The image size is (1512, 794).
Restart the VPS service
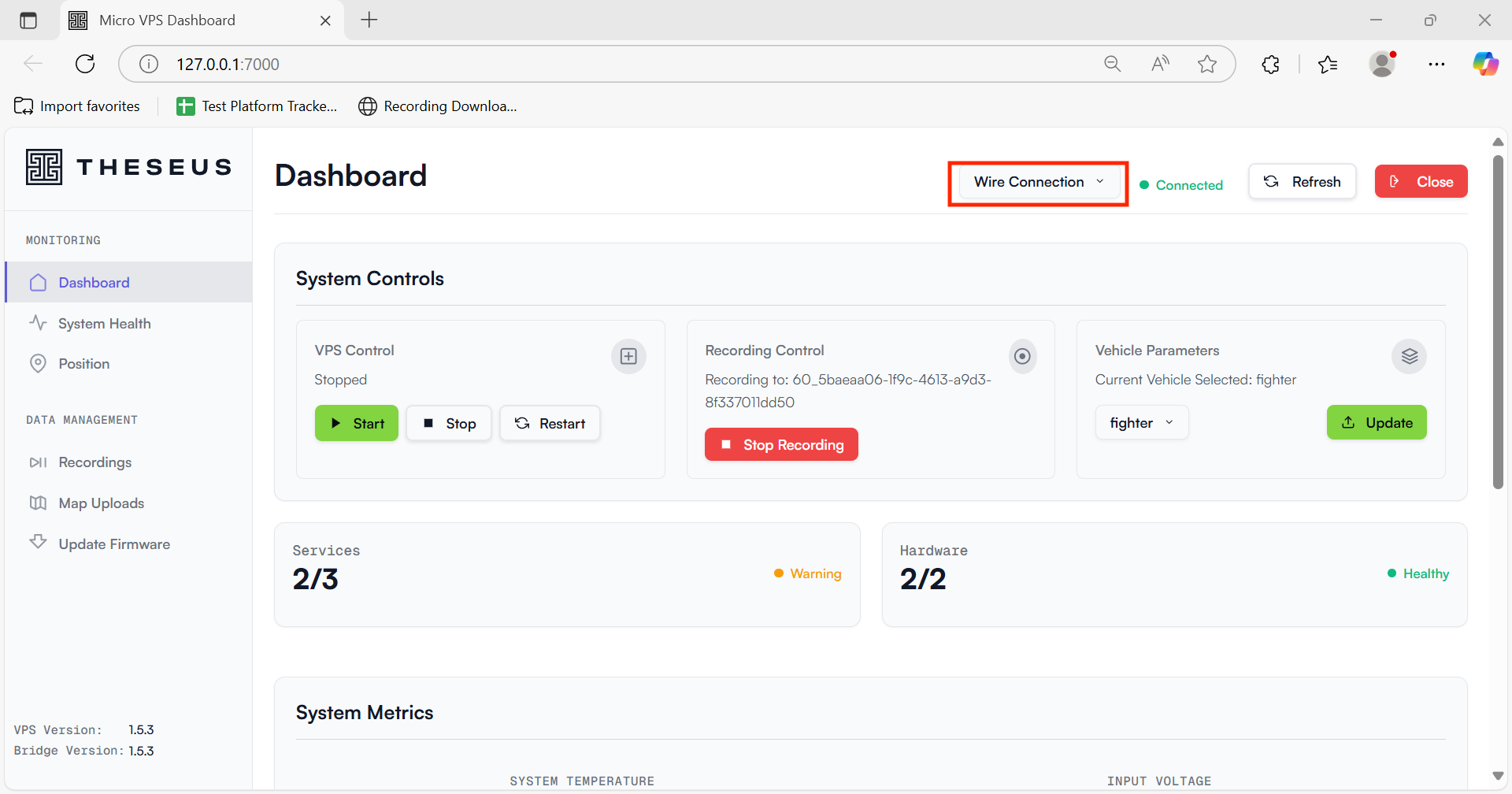550,424
